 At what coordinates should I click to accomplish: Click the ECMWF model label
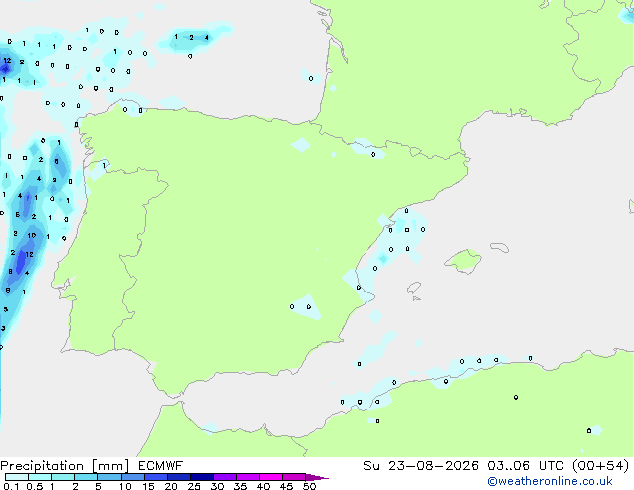click(x=161, y=466)
